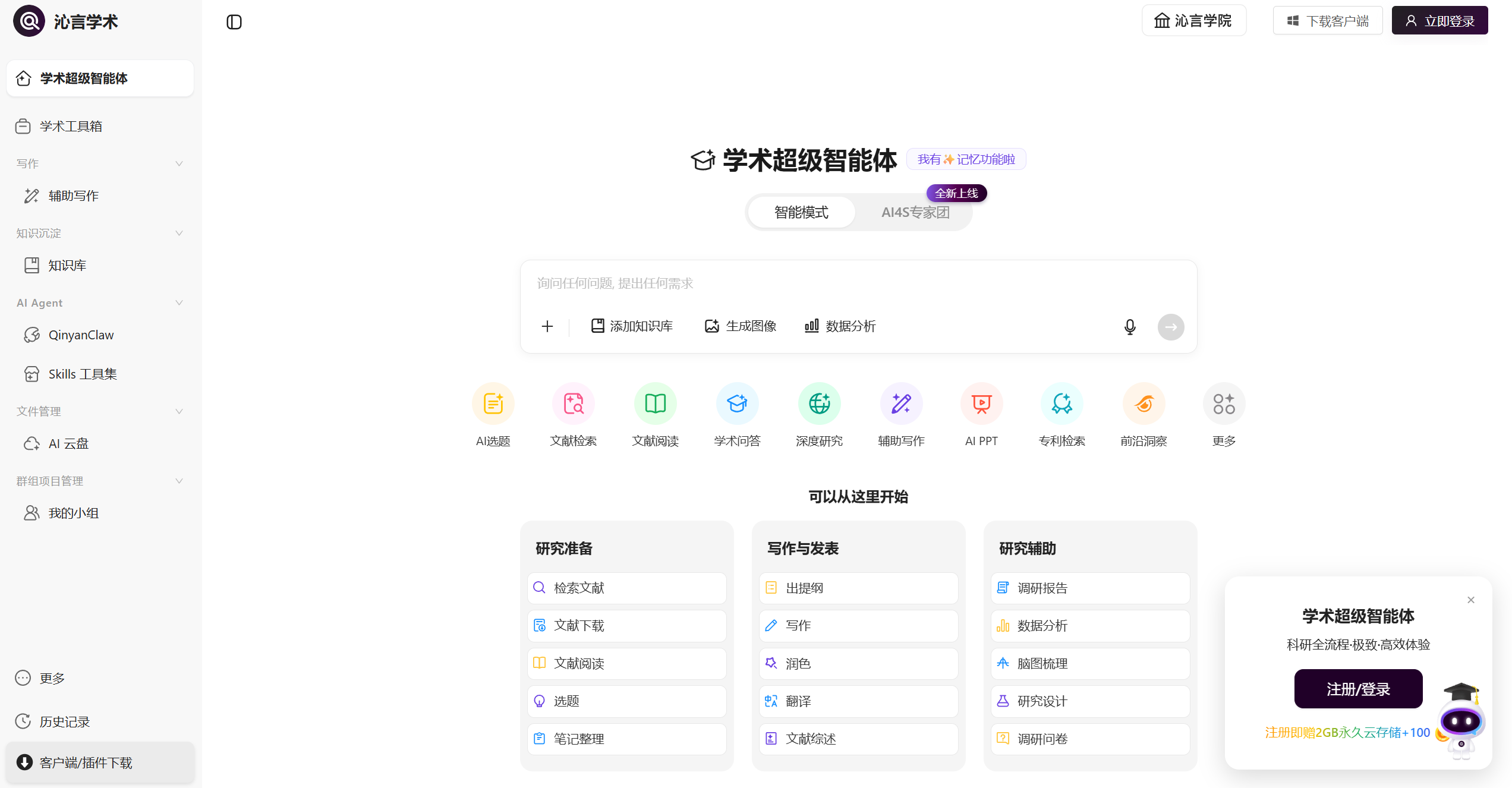Image resolution: width=1512 pixels, height=788 pixels.
Task: Switch to the AI4S专家团 tab
Action: click(915, 212)
